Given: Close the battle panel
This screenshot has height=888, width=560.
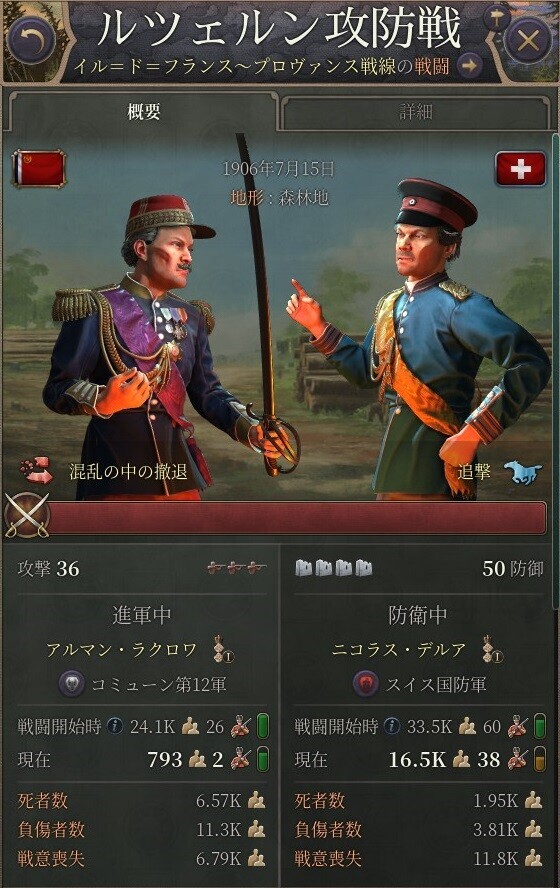Looking at the screenshot, I should pyautogui.click(x=528, y=41).
